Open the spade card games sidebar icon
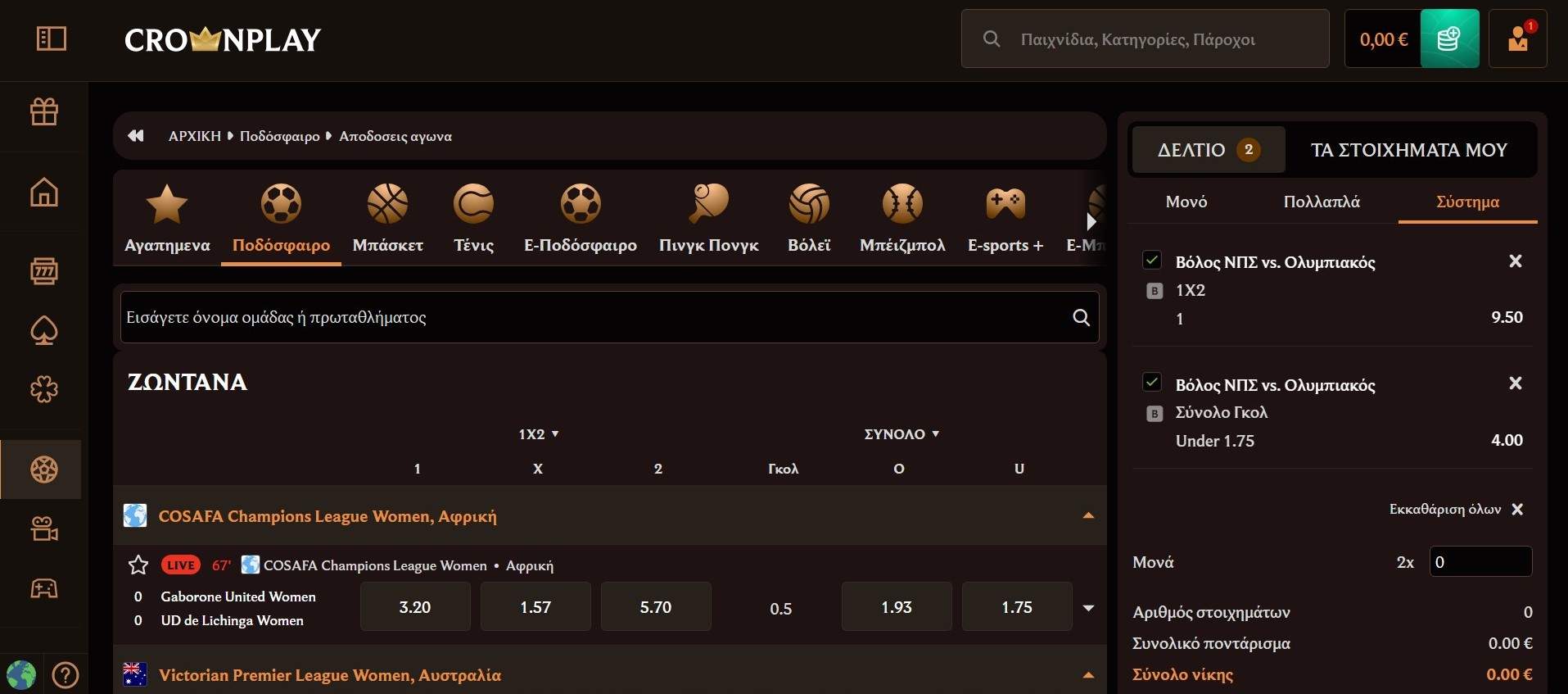 44,331
